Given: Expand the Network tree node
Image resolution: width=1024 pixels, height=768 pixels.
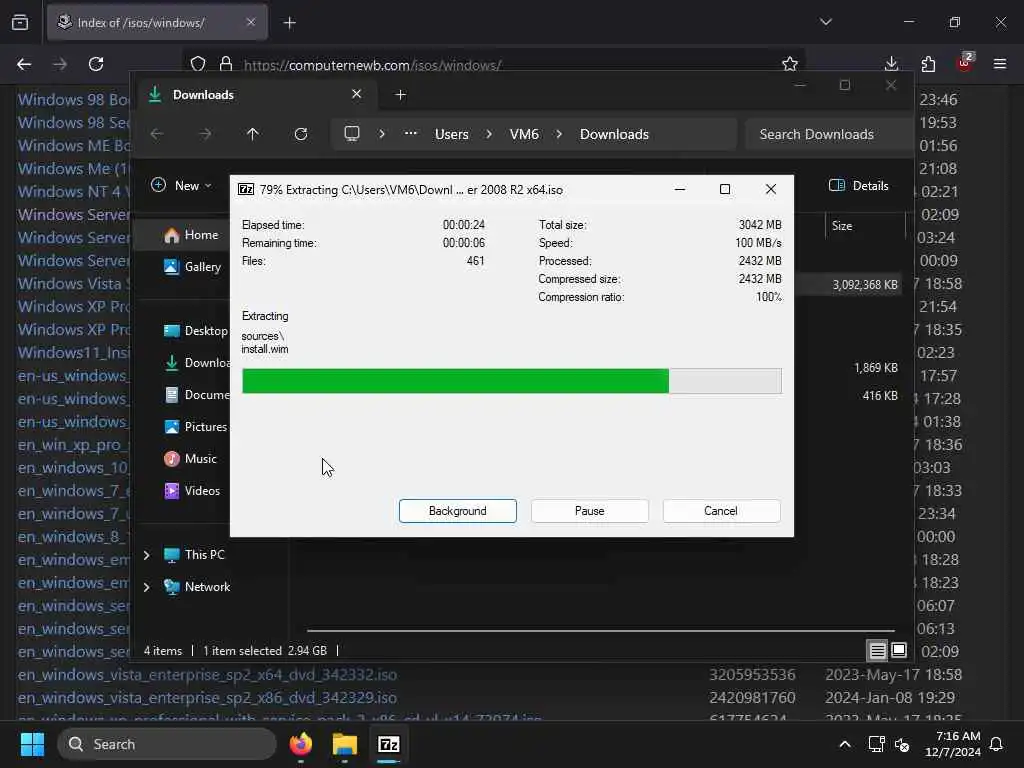Looking at the screenshot, I should tap(146, 587).
